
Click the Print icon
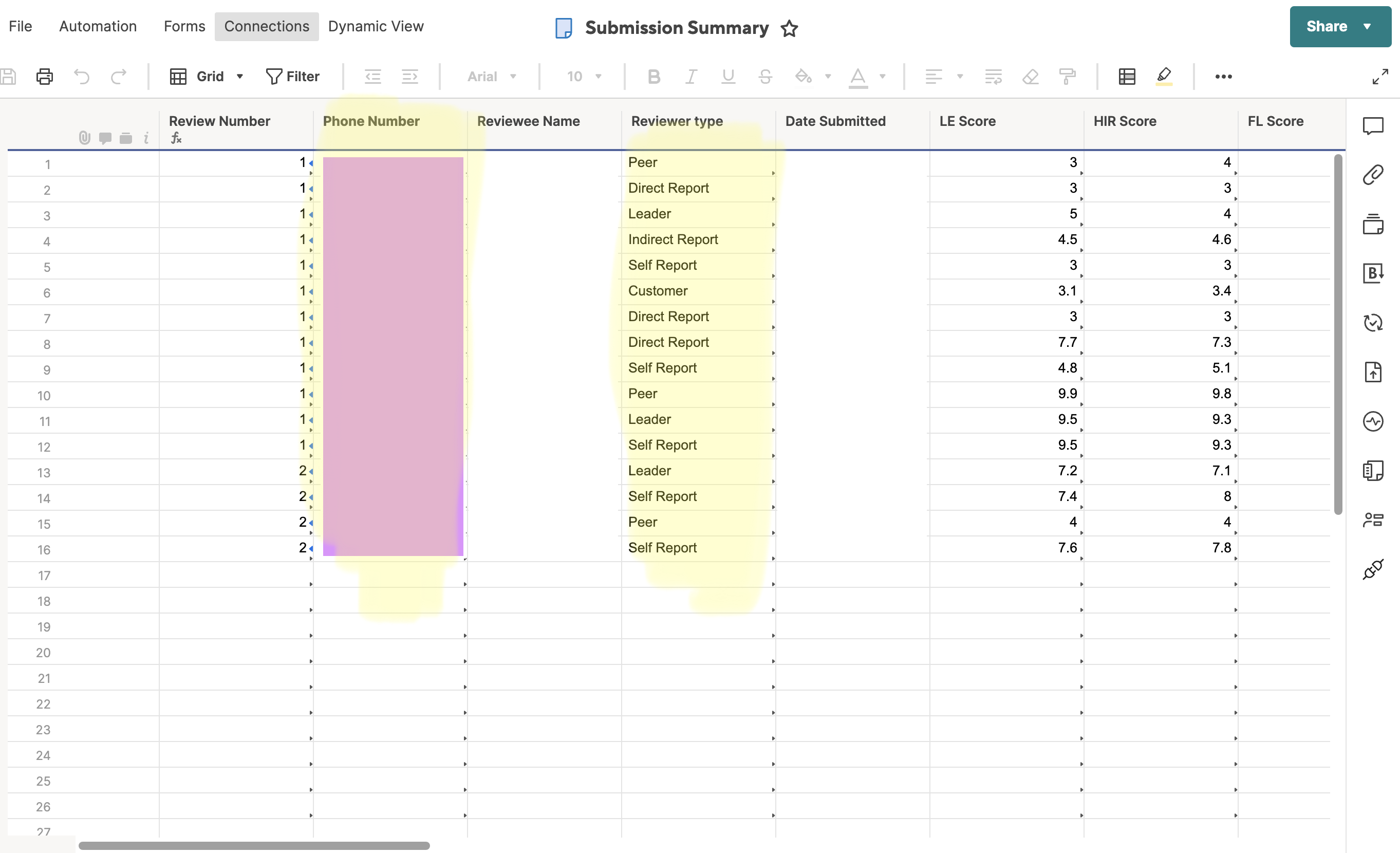pos(45,76)
